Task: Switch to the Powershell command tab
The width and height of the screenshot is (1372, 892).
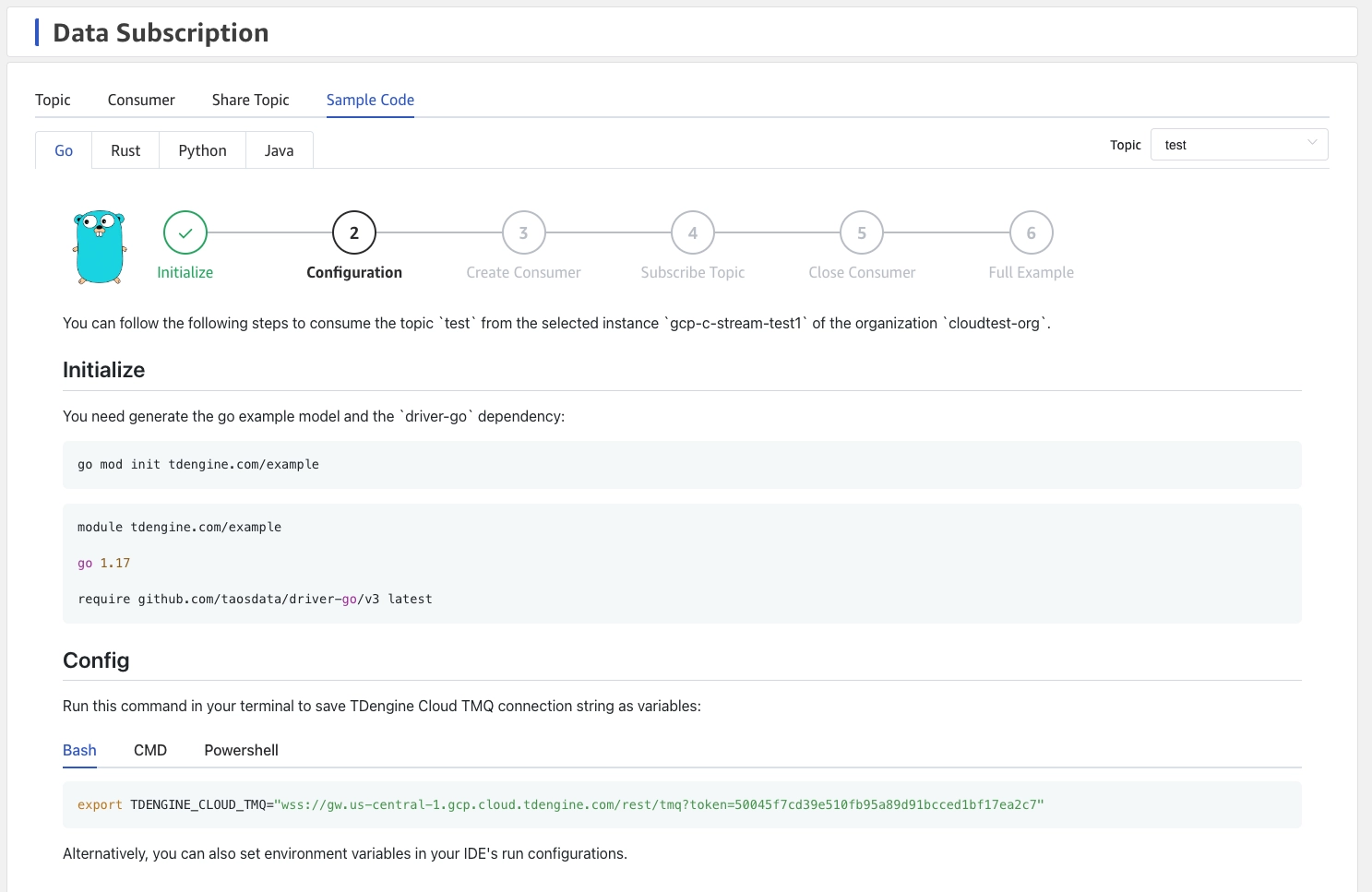Action: click(x=241, y=750)
